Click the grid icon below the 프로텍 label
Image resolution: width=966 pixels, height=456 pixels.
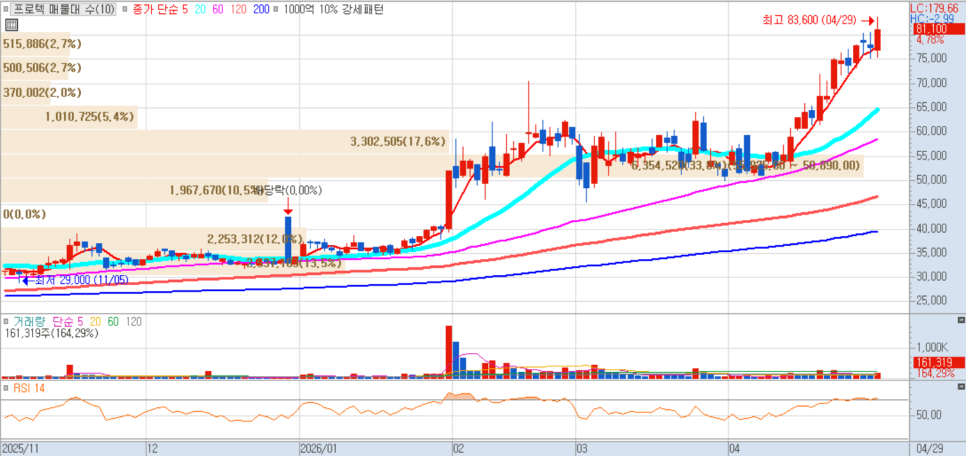(10, 25)
